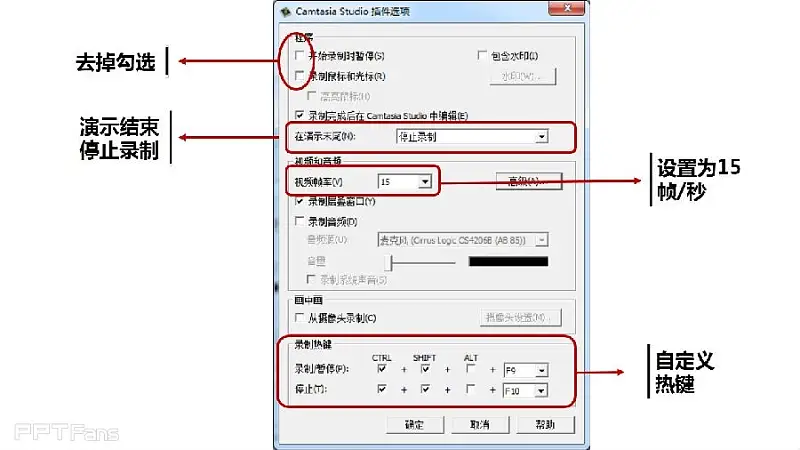800x450 pixels.
Task: Click the 音量 slider handle
Action: point(388,262)
